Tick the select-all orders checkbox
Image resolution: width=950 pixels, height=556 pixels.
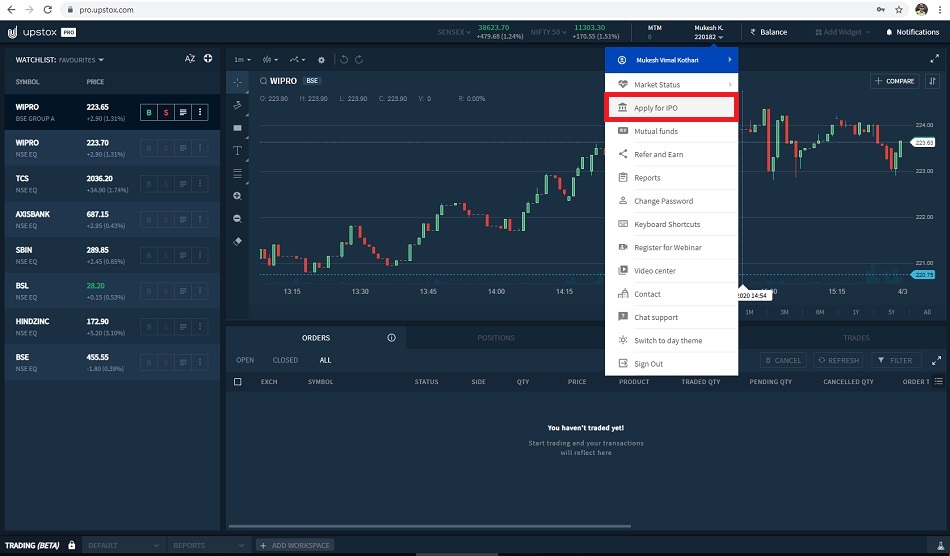tap(238, 382)
